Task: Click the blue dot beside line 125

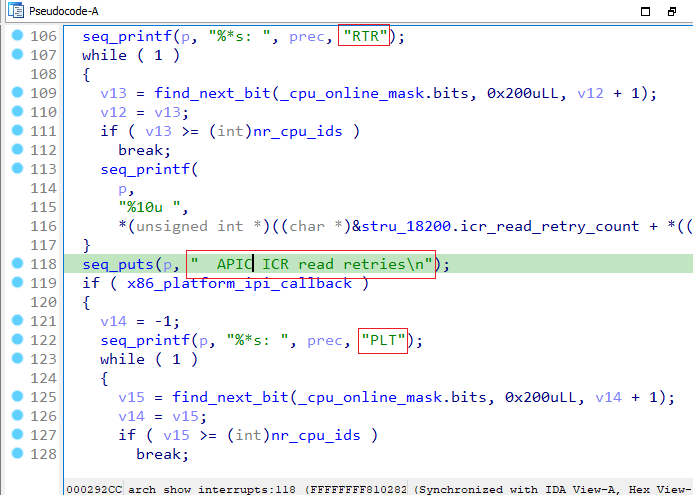Action: pyautogui.click(x=17, y=396)
